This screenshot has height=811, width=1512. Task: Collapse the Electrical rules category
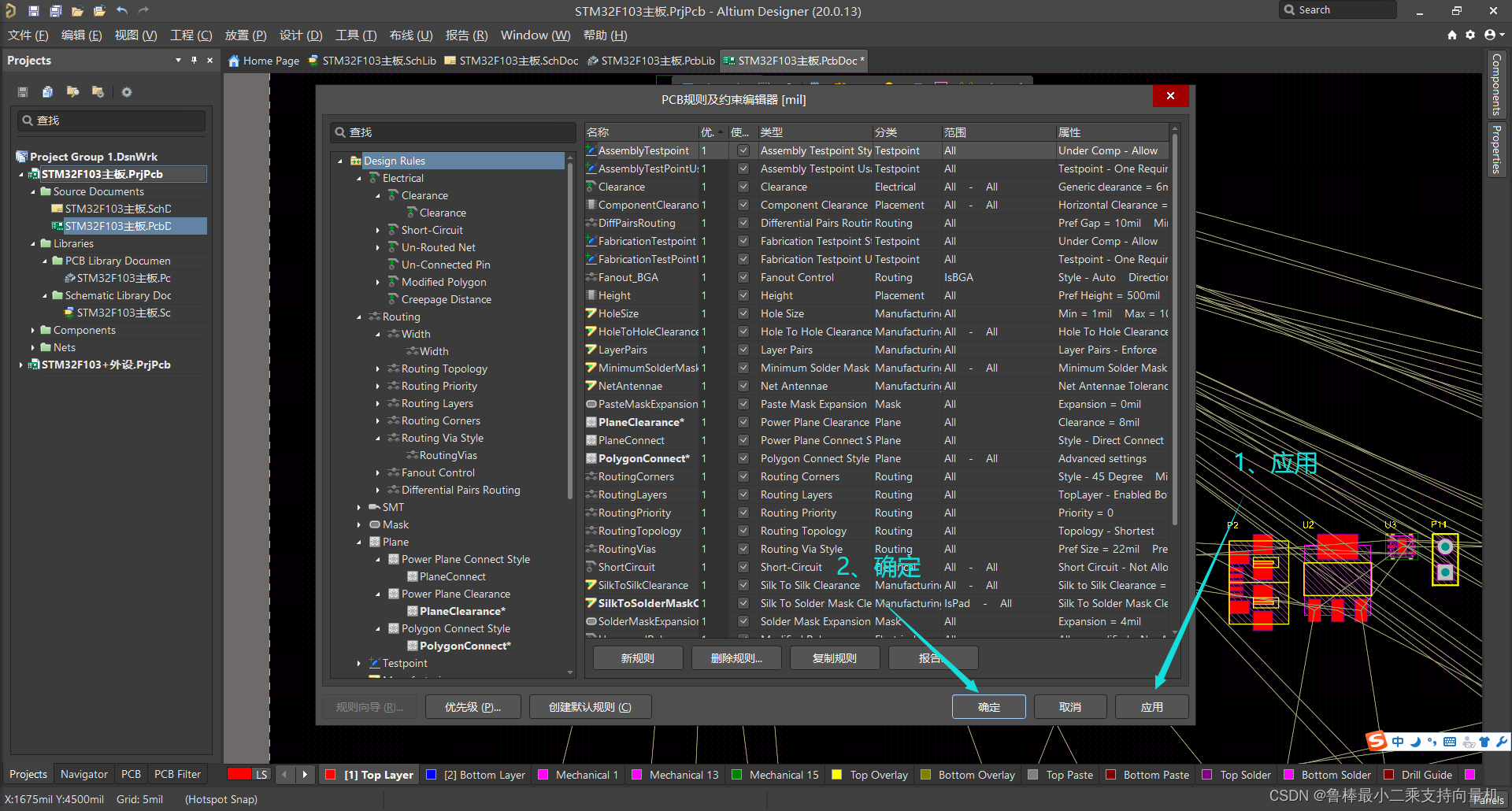tap(359, 179)
